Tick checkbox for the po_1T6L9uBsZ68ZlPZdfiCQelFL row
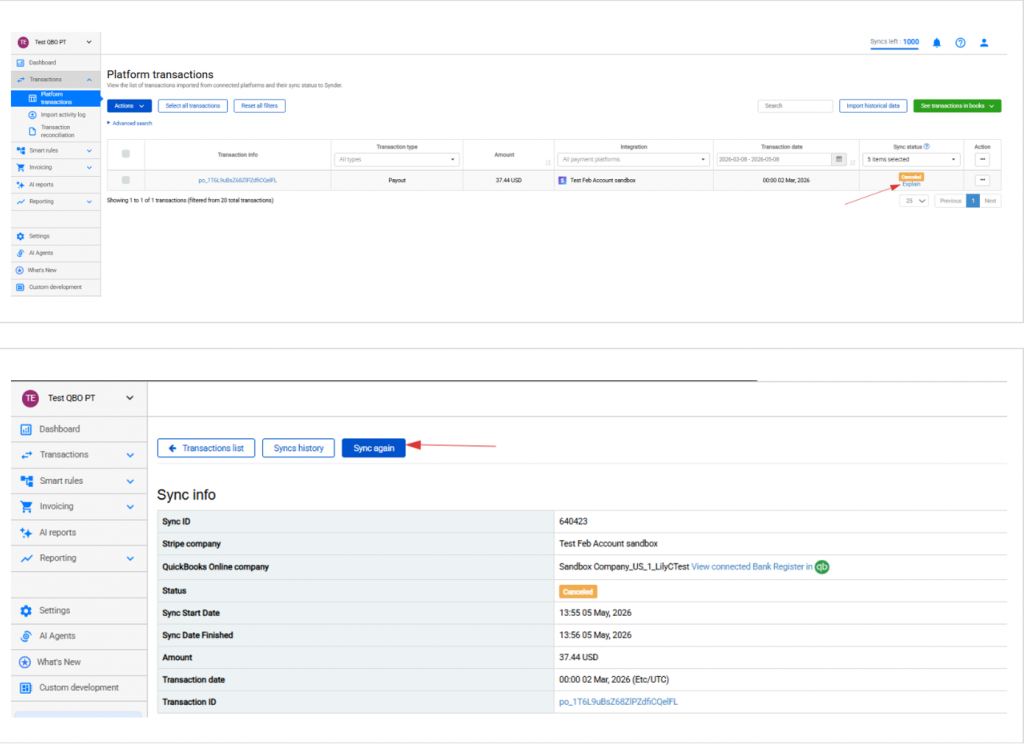 126,180
